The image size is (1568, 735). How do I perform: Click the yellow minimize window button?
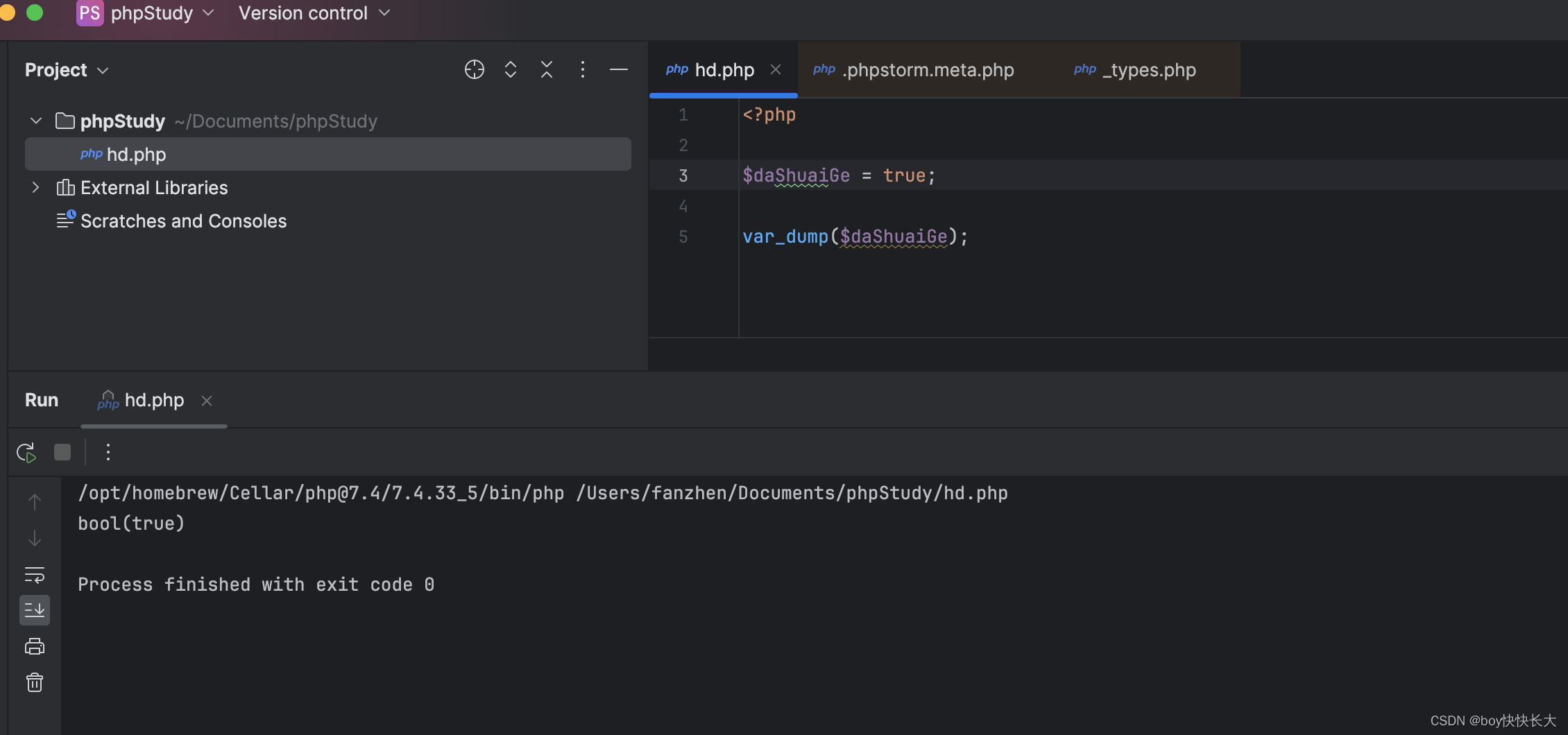point(7,12)
